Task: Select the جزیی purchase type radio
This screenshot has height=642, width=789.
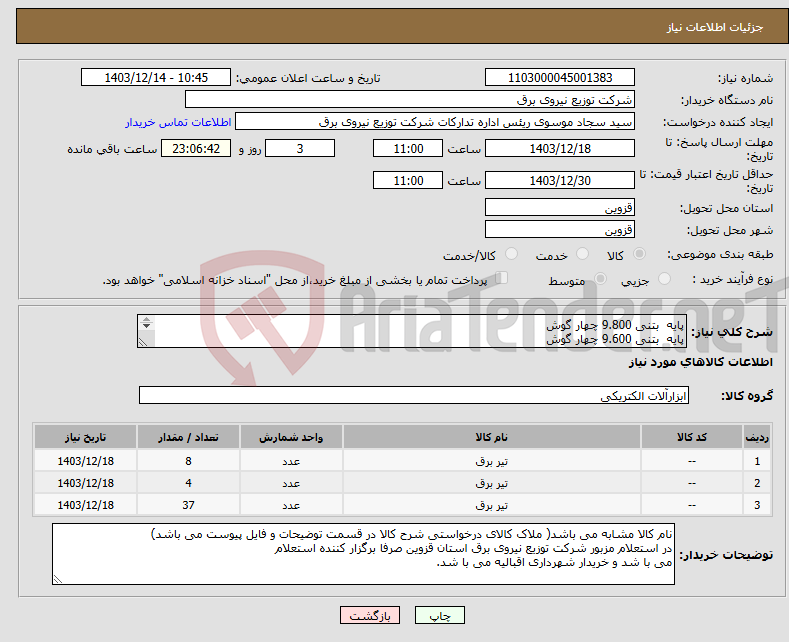Action: 664,279
